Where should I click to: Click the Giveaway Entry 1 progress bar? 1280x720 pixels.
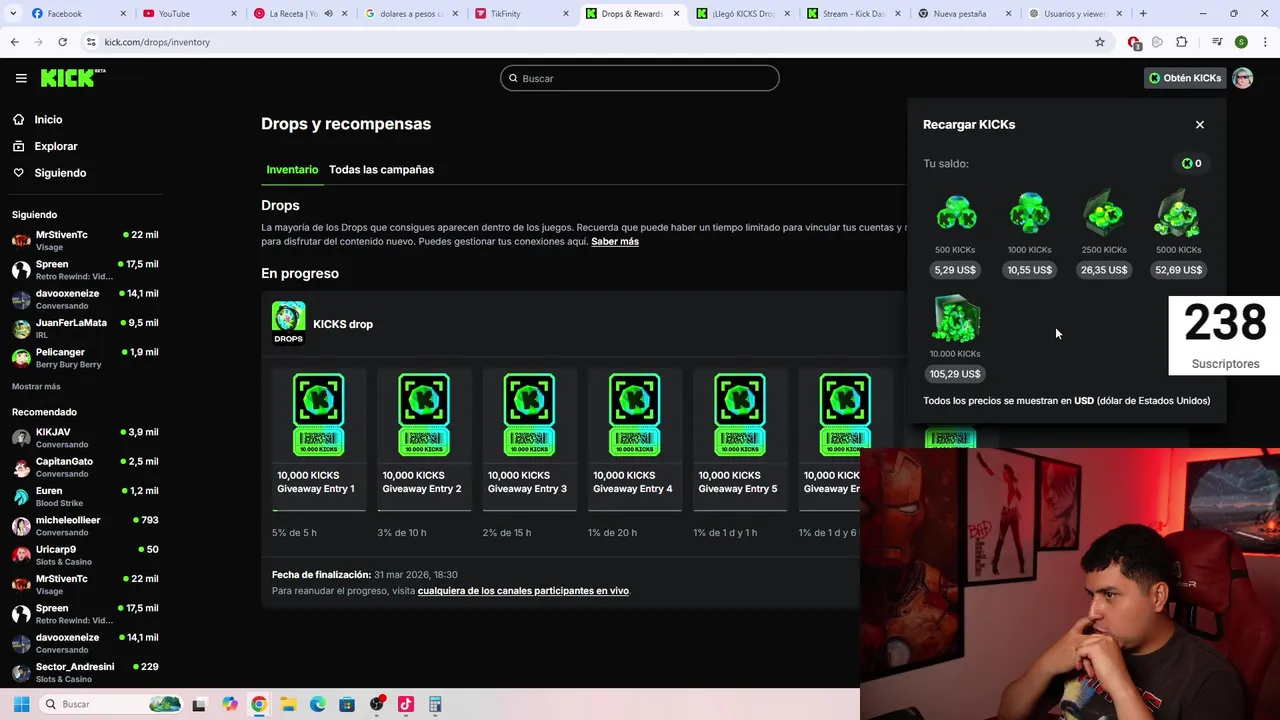coord(318,510)
